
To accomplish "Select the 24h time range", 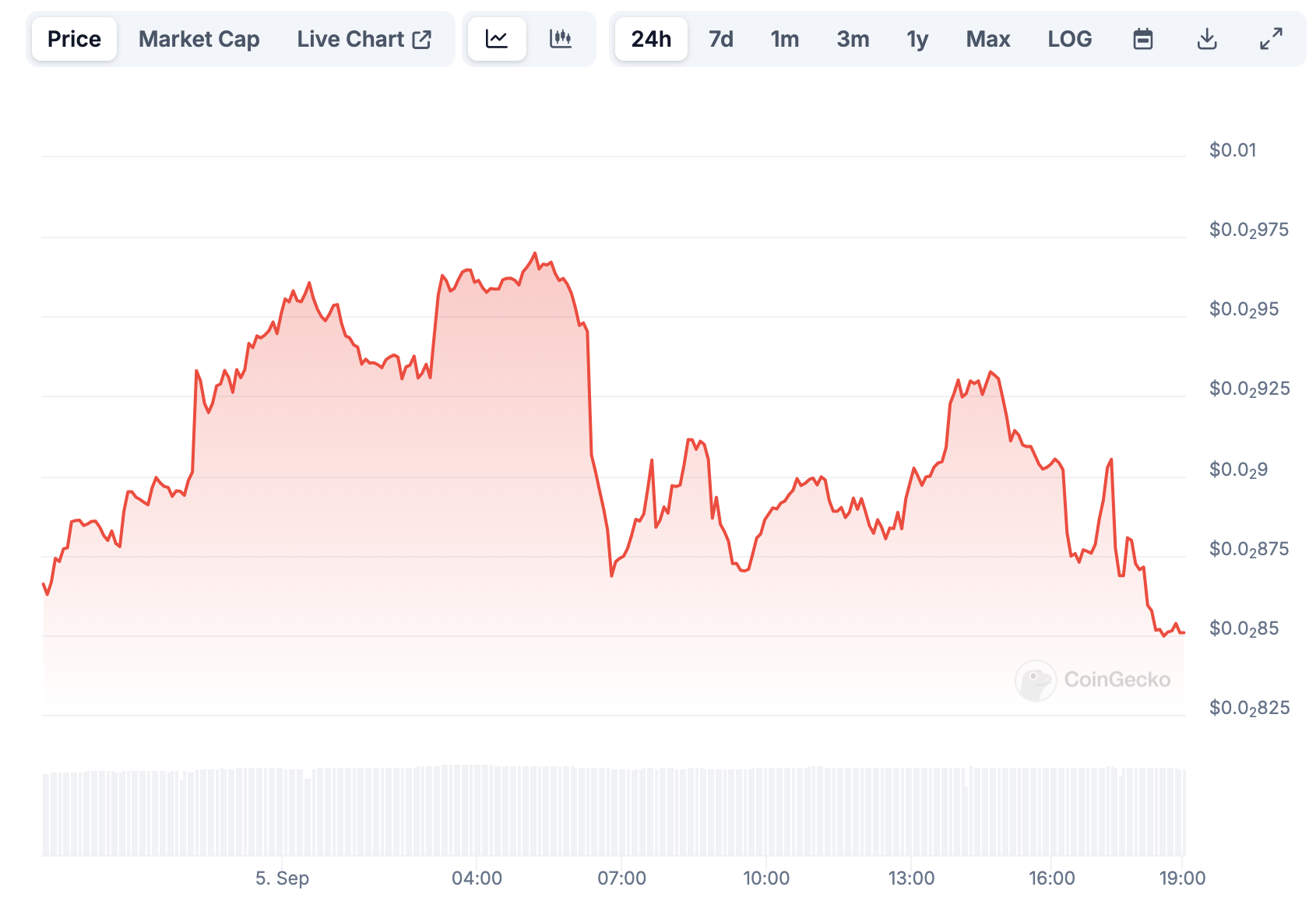I will pyautogui.click(x=651, y=39).
